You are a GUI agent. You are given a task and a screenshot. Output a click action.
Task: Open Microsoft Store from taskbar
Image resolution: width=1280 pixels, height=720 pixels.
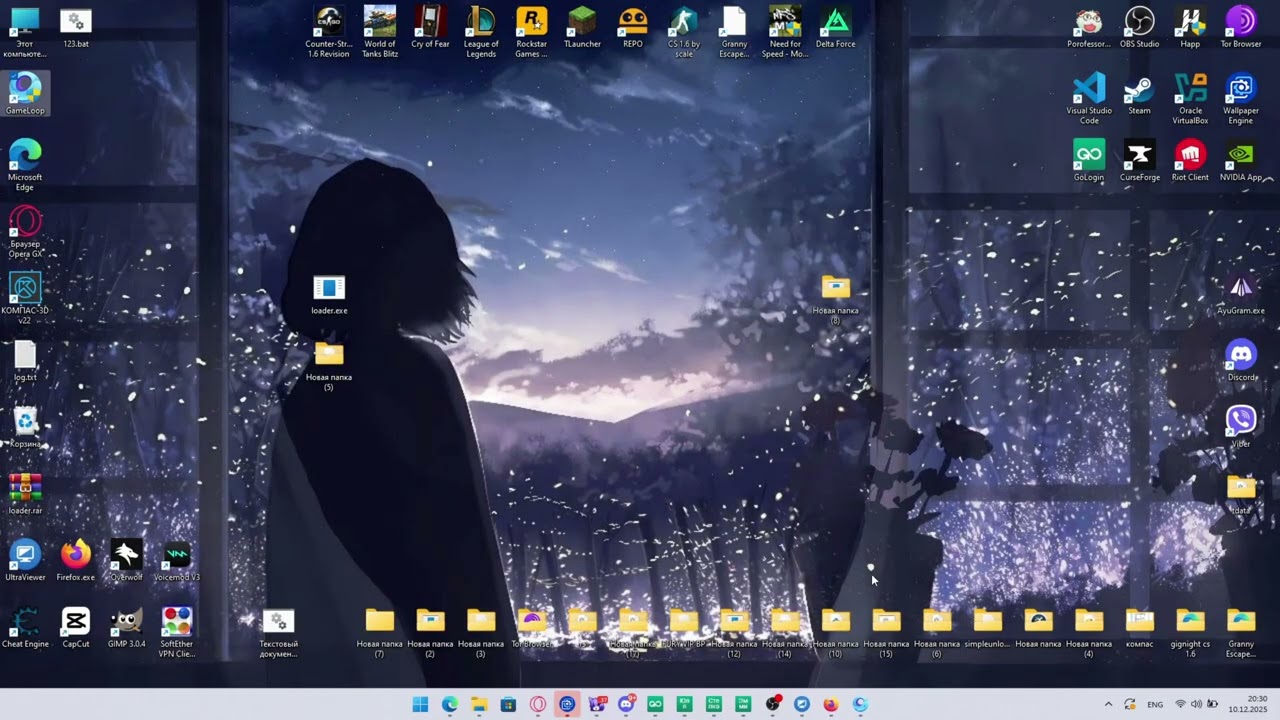[508, 704]
